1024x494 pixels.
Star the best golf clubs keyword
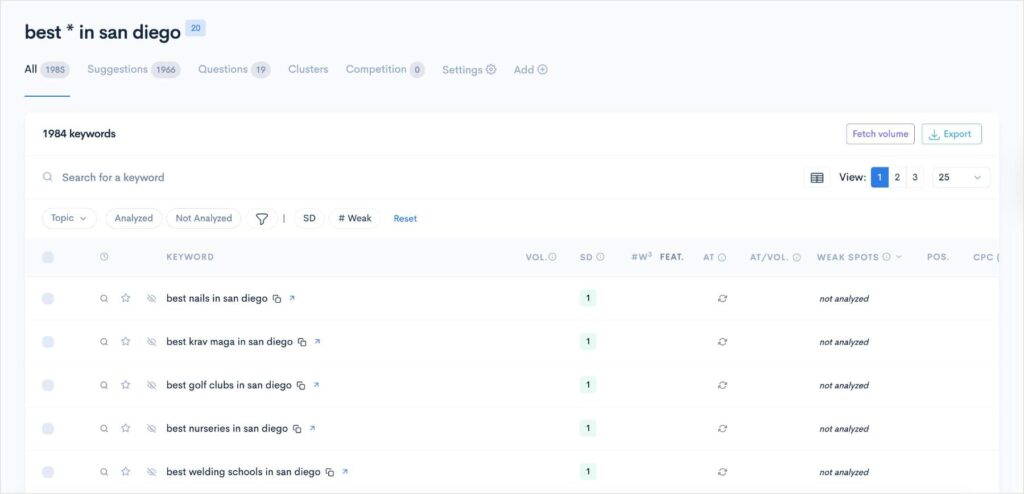[x=125, y=386]
